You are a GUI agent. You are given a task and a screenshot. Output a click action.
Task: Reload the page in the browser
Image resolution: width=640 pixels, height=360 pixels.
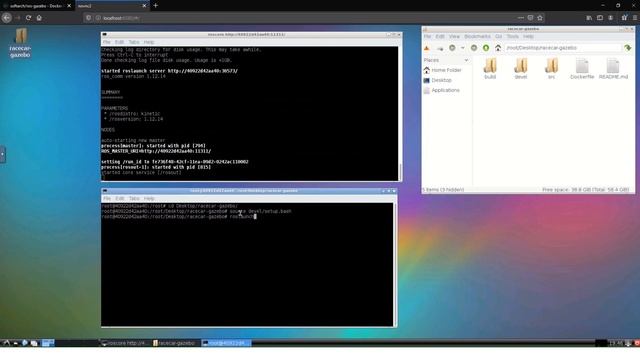pos(28,18)
